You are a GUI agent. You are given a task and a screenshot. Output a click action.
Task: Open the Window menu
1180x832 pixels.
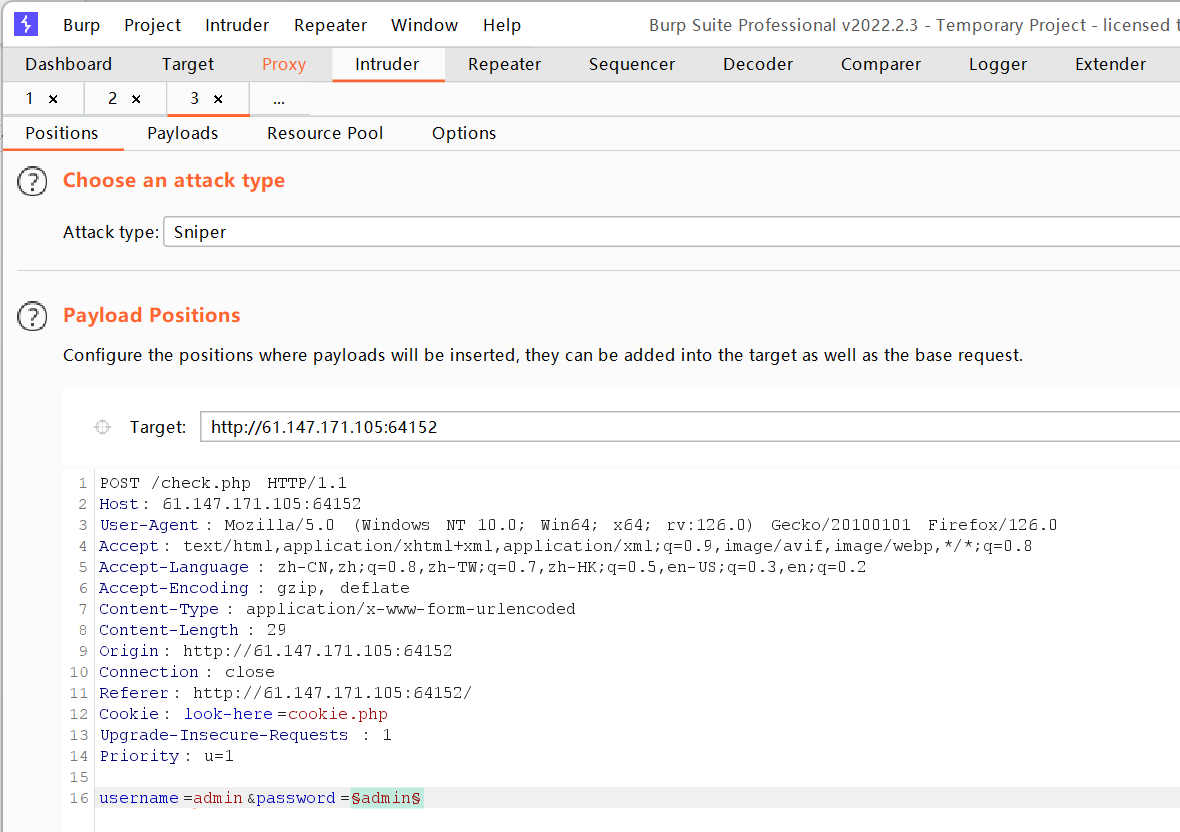click(x=424, y=25)
